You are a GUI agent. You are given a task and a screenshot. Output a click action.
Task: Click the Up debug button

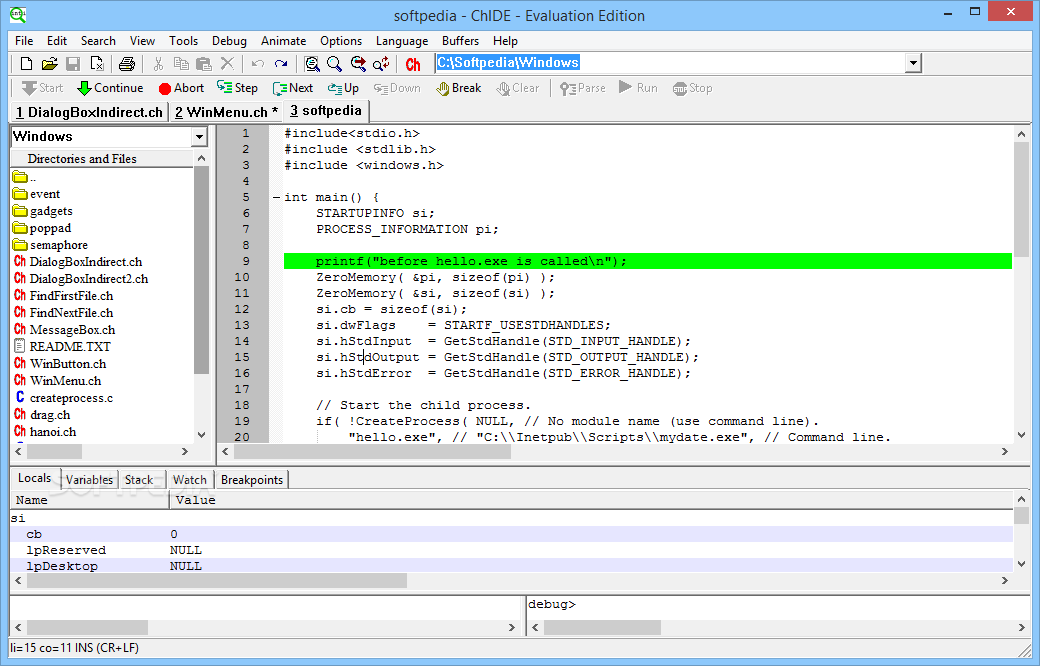[x=343, y=88]
